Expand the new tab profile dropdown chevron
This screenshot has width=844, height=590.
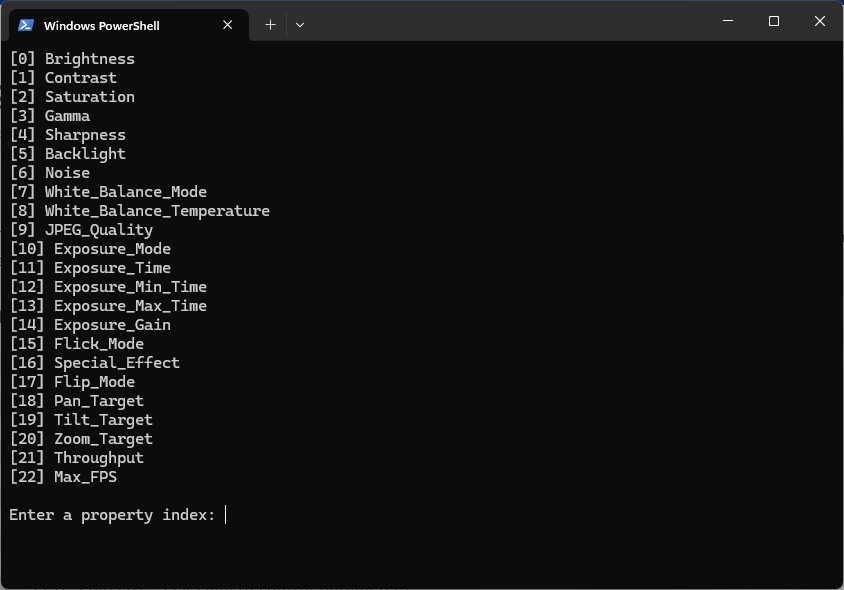299,25
